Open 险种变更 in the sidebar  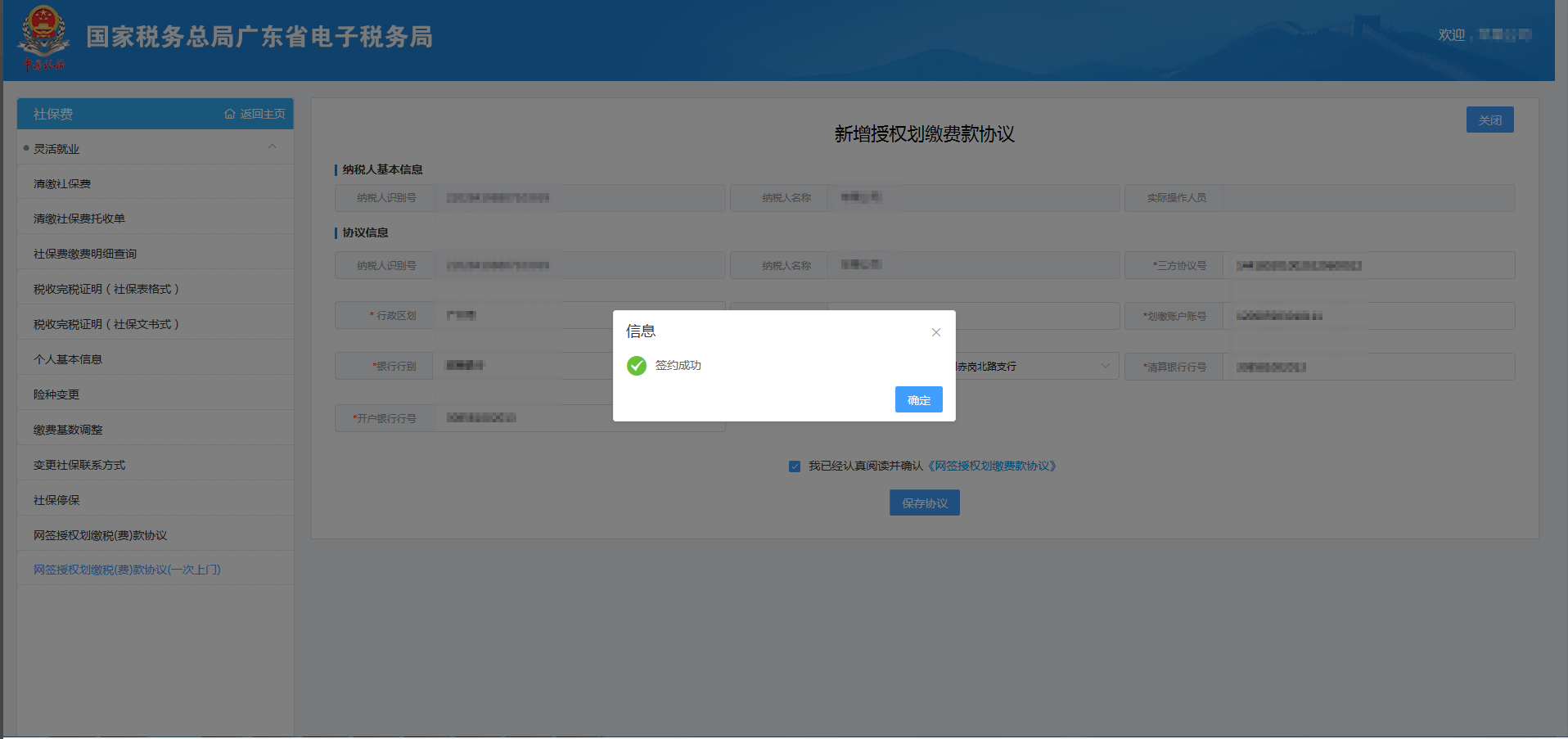point(55,394)
